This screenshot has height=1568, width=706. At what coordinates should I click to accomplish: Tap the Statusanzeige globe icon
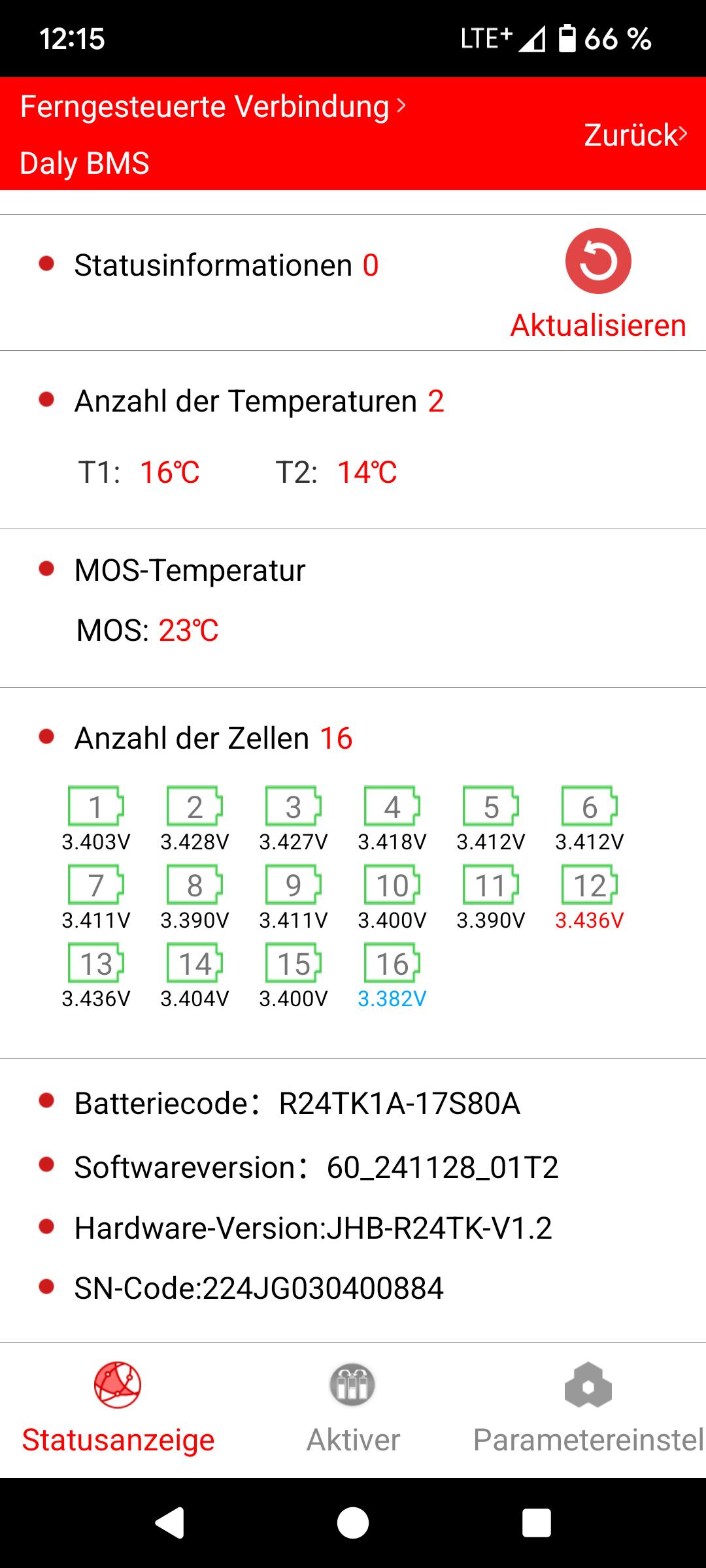[118, 1385]
